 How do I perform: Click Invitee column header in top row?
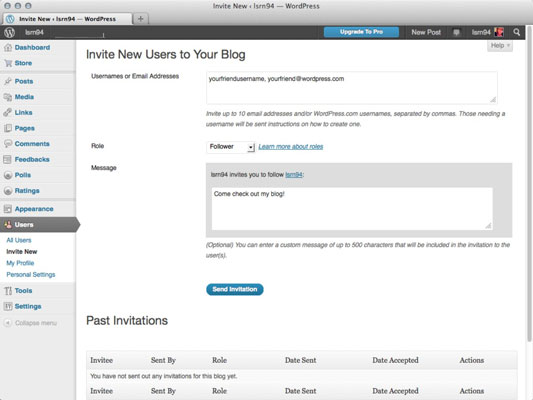(x=101, y=360)
